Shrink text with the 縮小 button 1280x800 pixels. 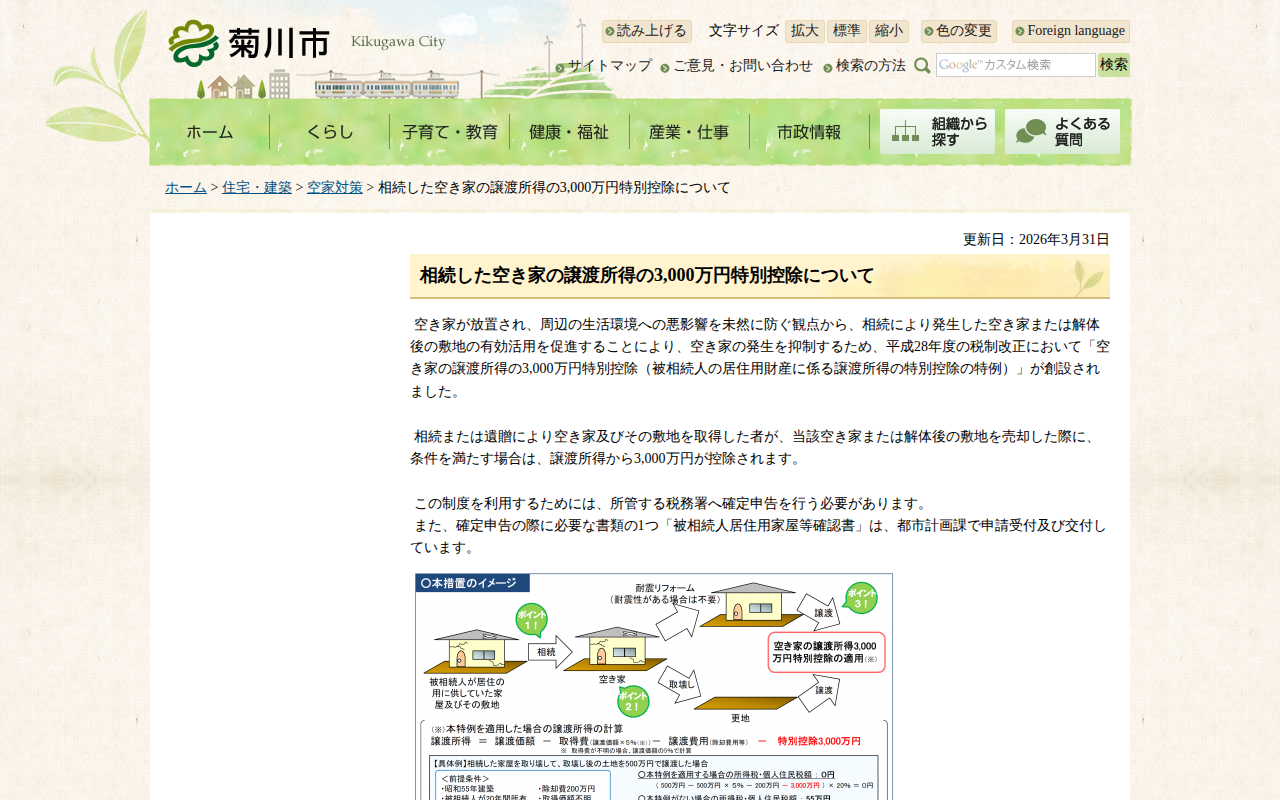click(888, 31)
